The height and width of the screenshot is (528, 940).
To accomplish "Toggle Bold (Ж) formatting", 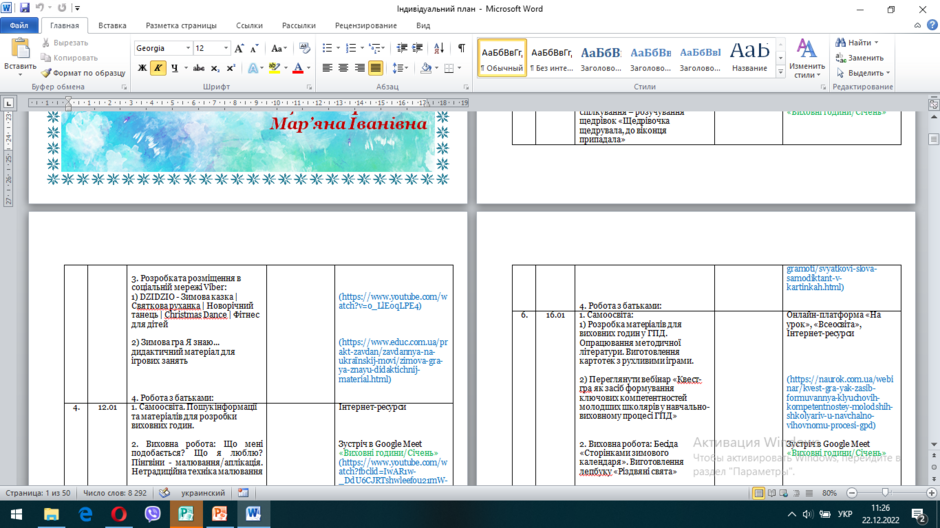I will click(x=142, y=68).
